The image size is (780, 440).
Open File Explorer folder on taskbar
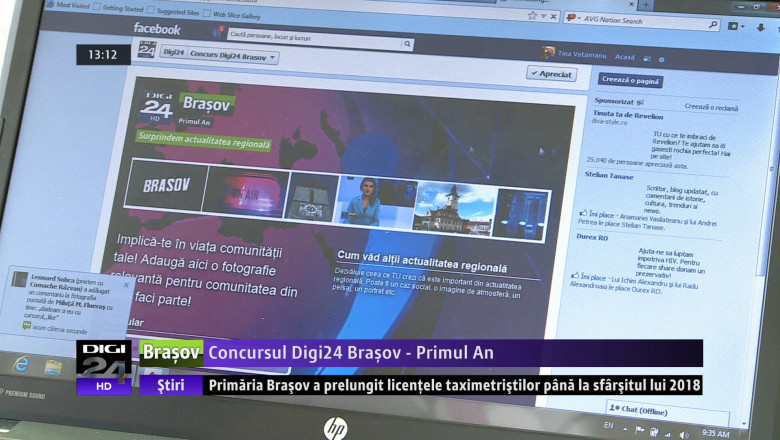tap(53, 368)
